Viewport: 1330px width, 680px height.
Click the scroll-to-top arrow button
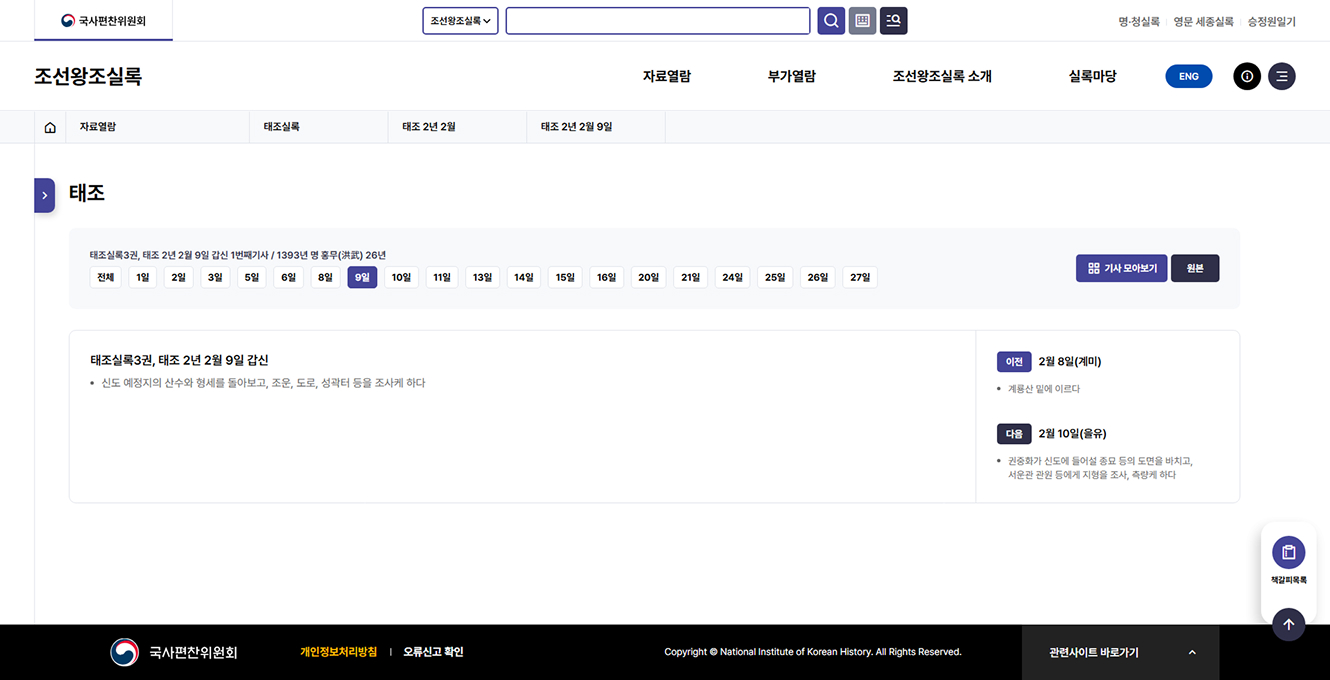[x=1288, y=624]
